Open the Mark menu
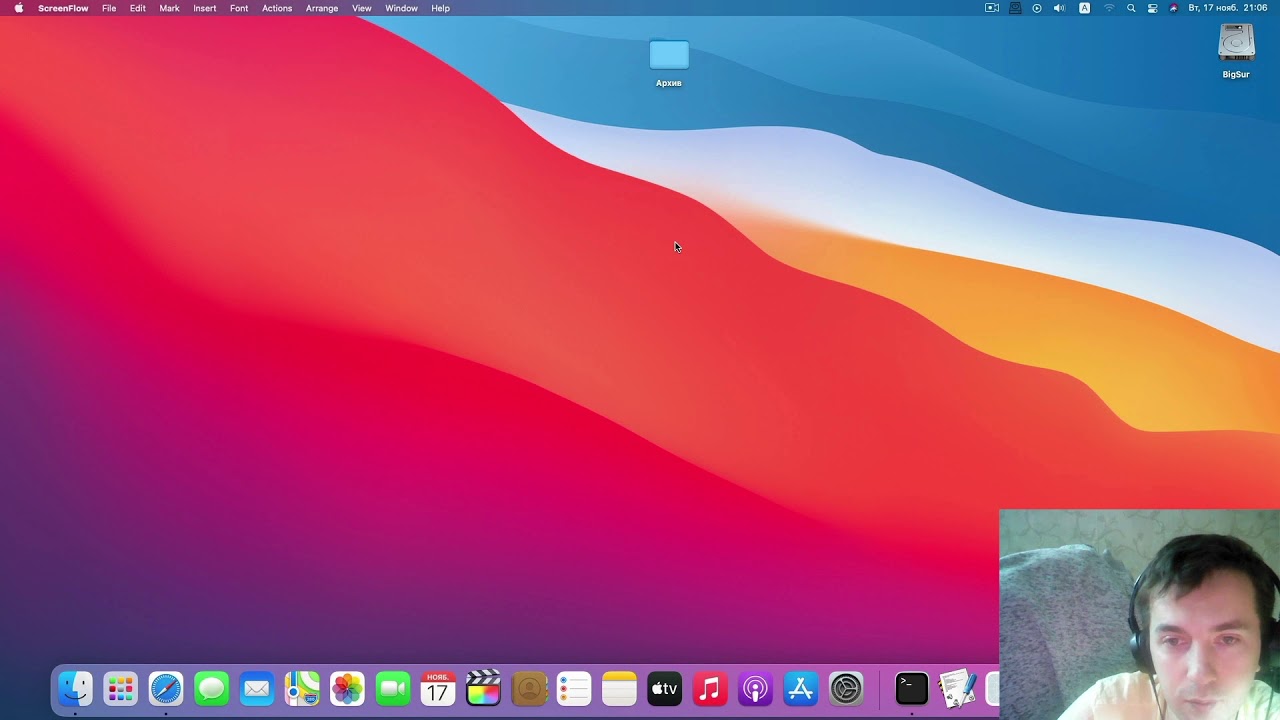 pyautogui.click(x=170, y=8)
